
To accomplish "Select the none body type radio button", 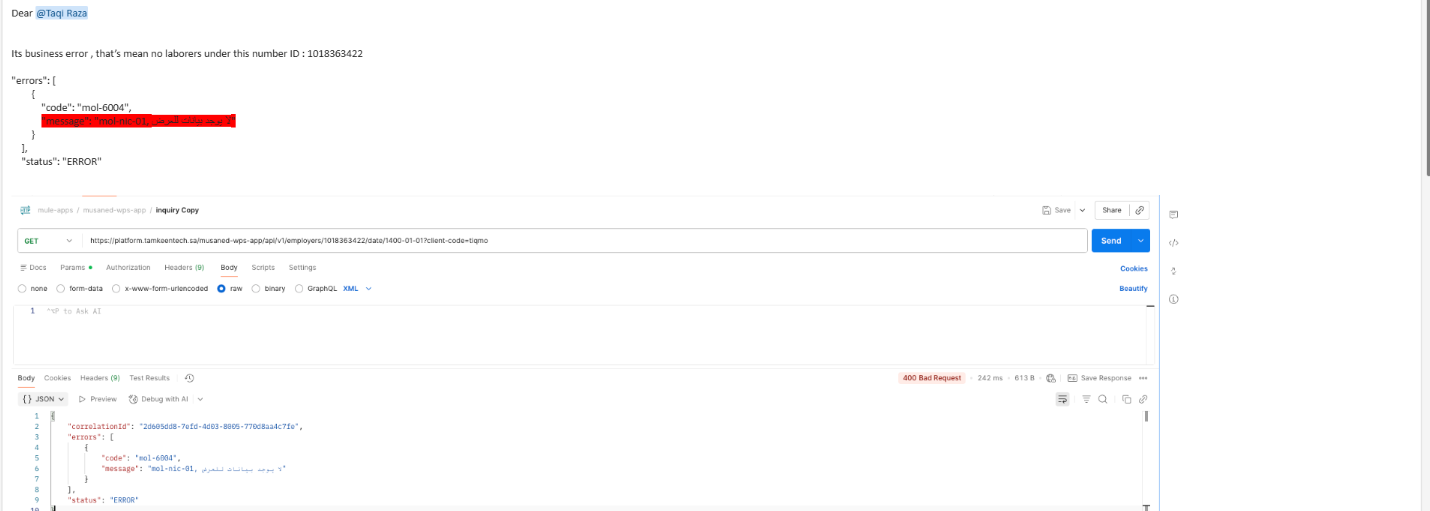I will pos(22,288).
